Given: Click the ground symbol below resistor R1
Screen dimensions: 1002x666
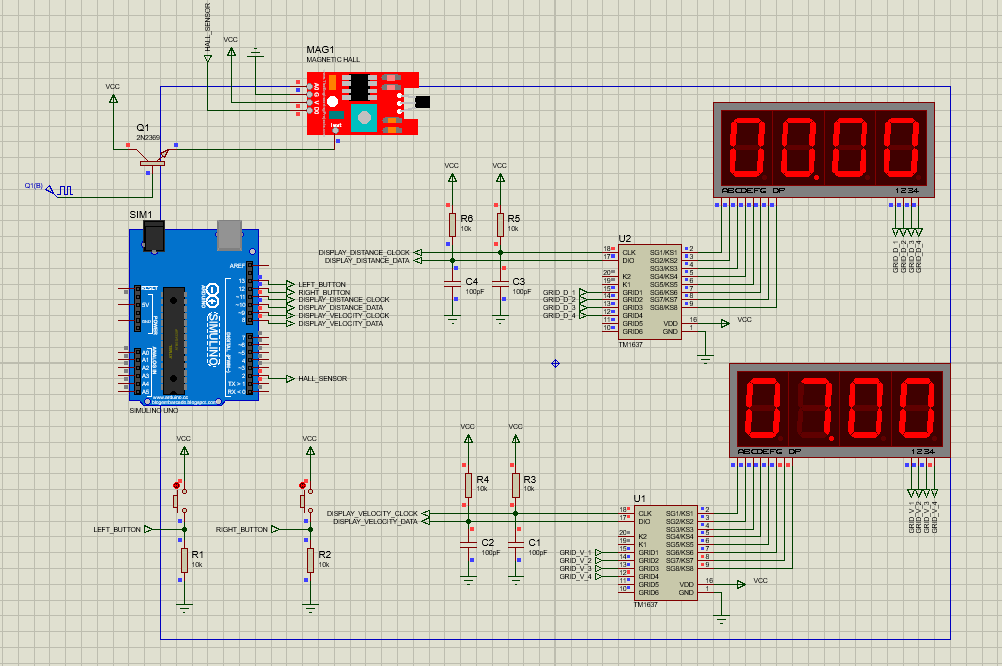Looking at the screenshot, I should point(184,609).
